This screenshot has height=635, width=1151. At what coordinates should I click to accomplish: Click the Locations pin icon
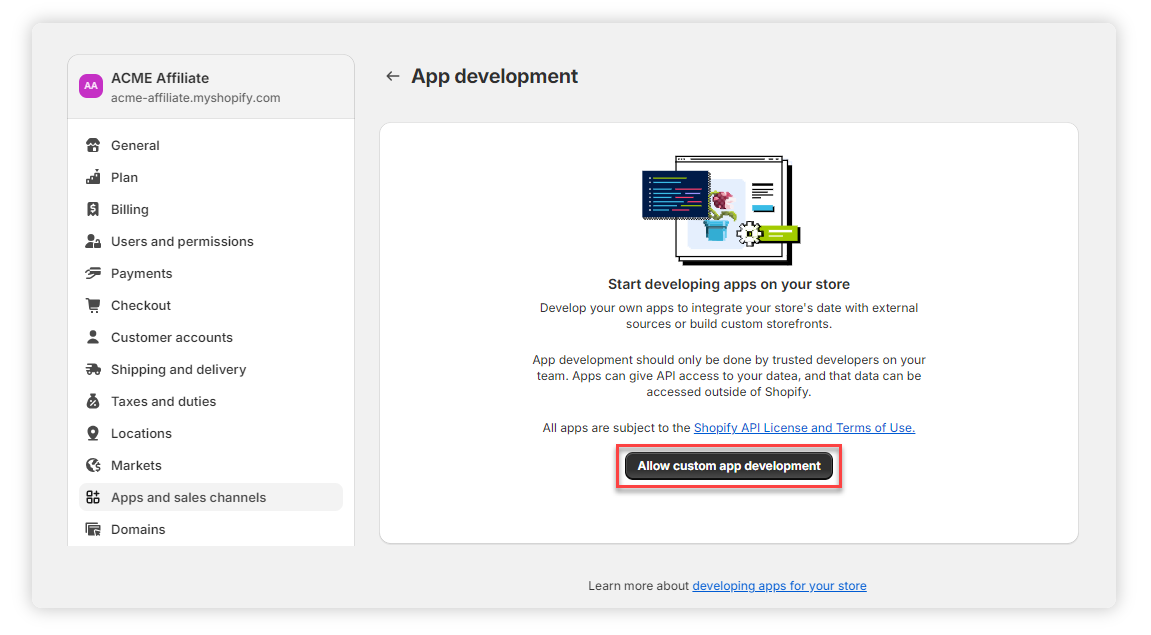coord(93,434)
